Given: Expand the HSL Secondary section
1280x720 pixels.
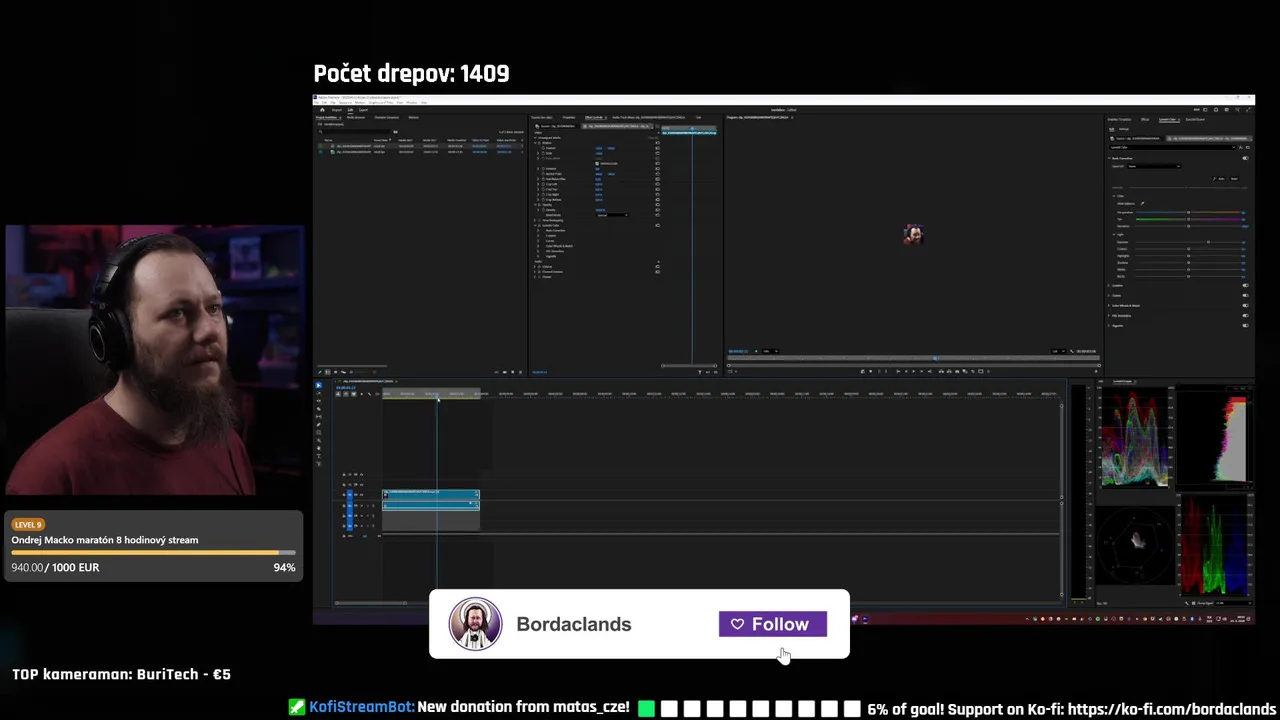Looking at the screenshot, I should point(1108,316).
